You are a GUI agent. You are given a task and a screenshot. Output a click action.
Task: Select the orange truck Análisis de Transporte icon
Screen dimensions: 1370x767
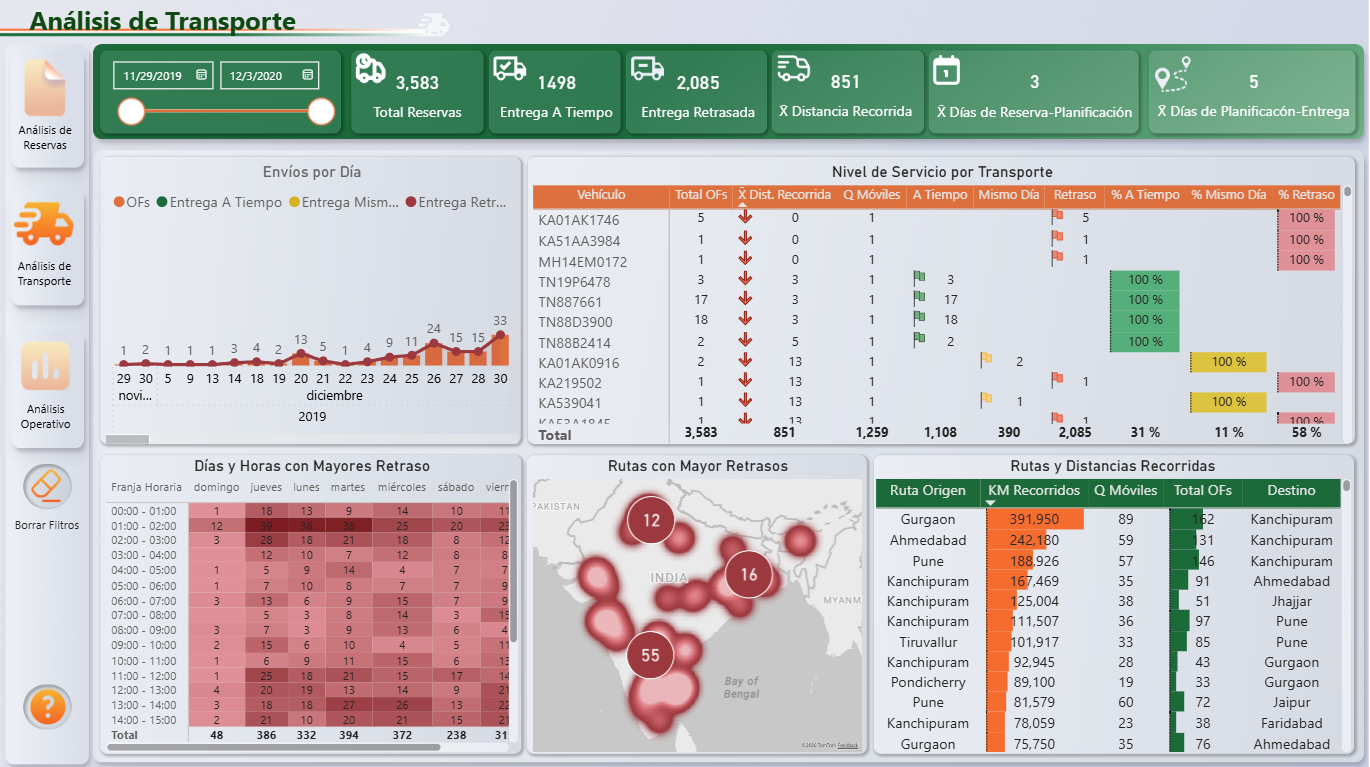[45, 224]
